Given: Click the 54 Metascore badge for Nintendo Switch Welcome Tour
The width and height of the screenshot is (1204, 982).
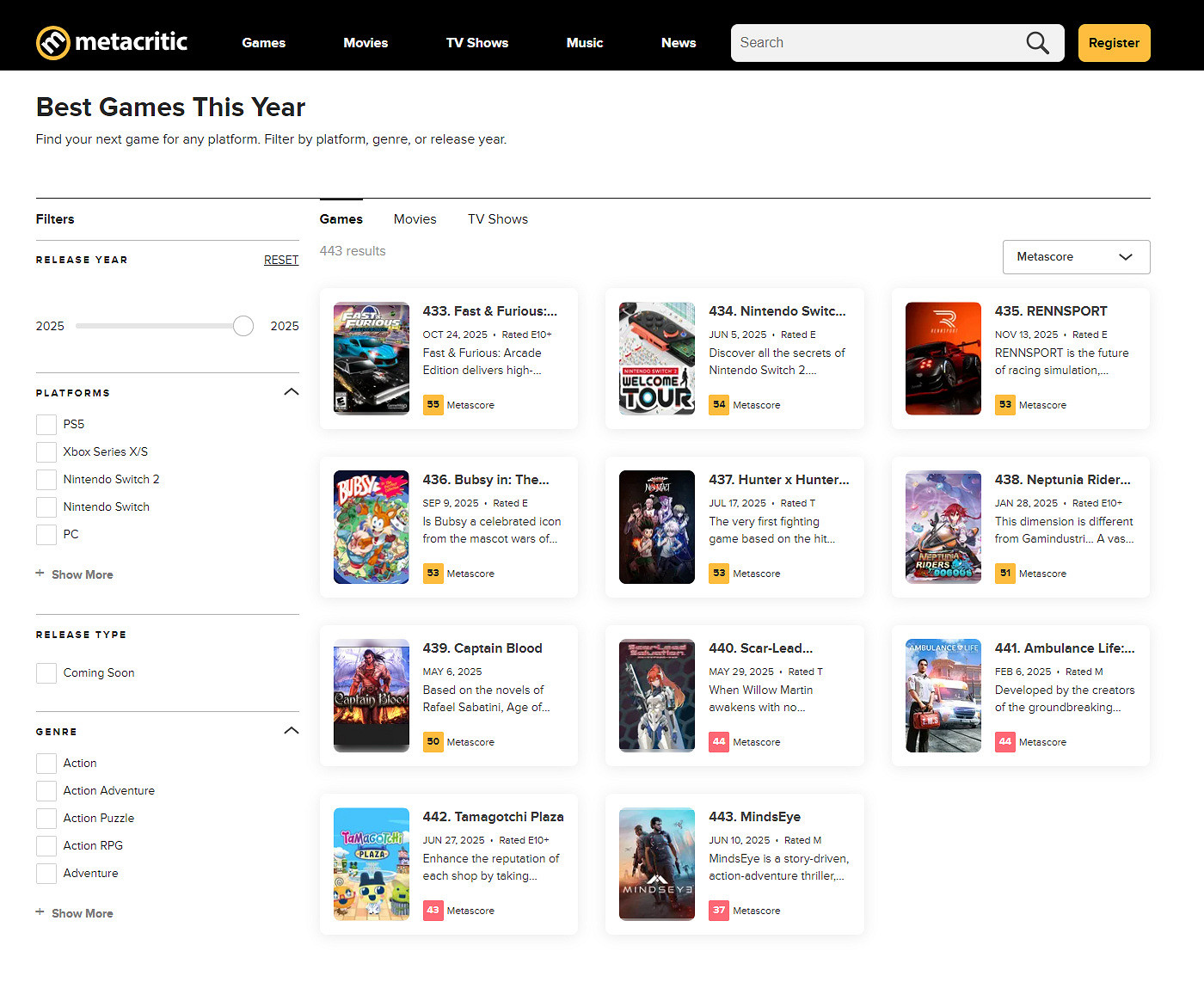Looking at the screenshot, I should pyautogui.click(x=719, y=405).
